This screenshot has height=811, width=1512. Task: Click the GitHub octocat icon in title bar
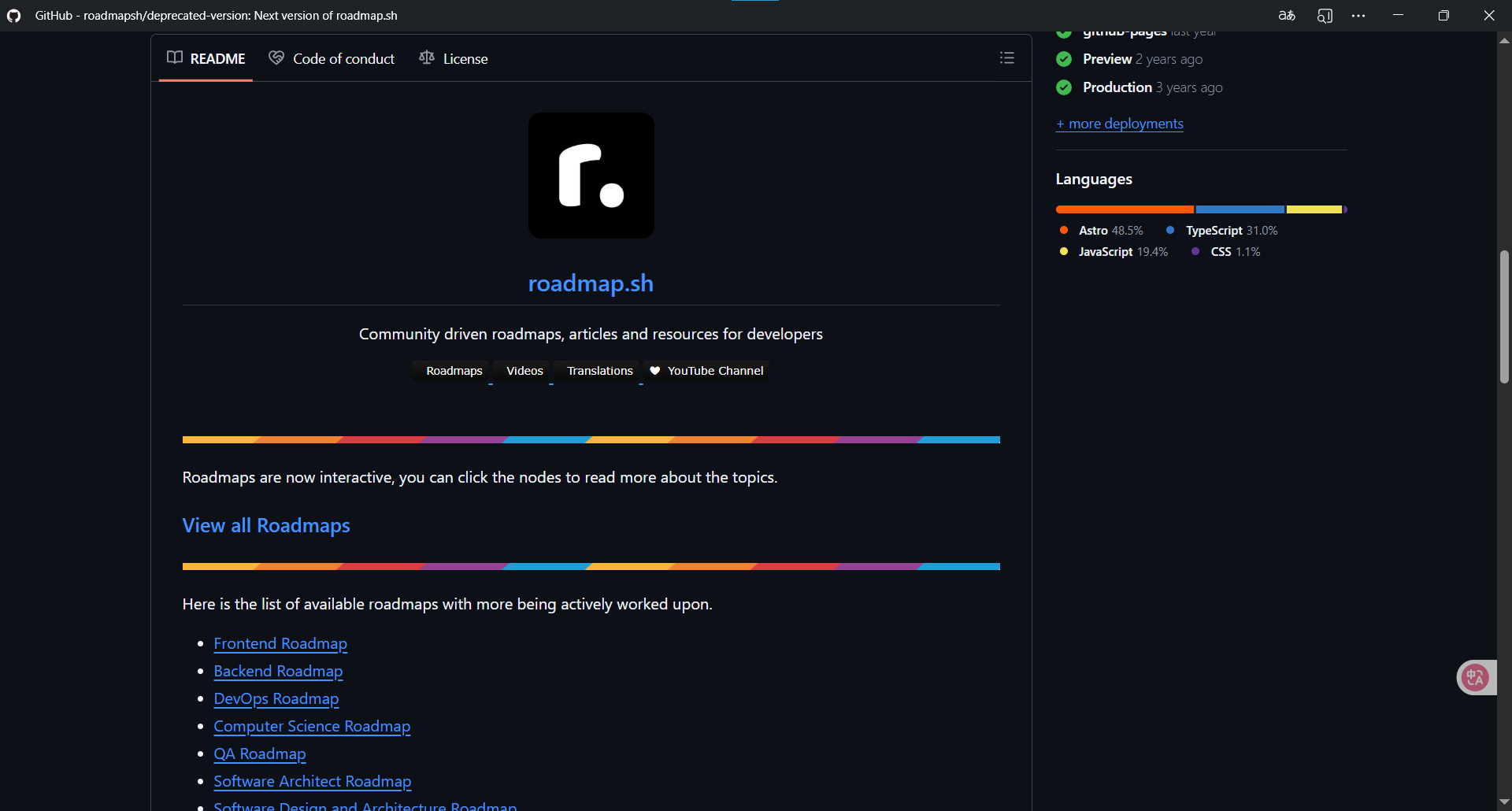click(x=13, y=16)
